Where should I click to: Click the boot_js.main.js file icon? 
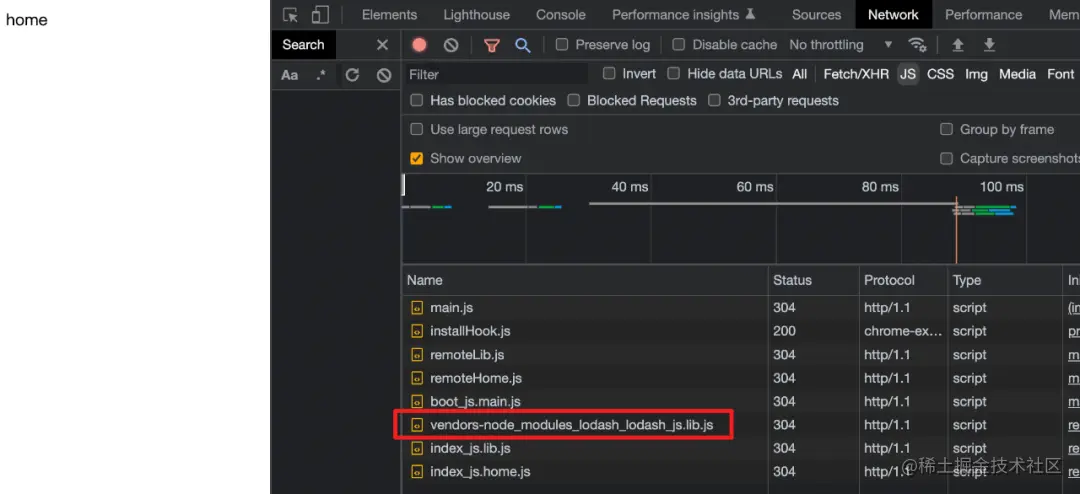click(417, 402)
